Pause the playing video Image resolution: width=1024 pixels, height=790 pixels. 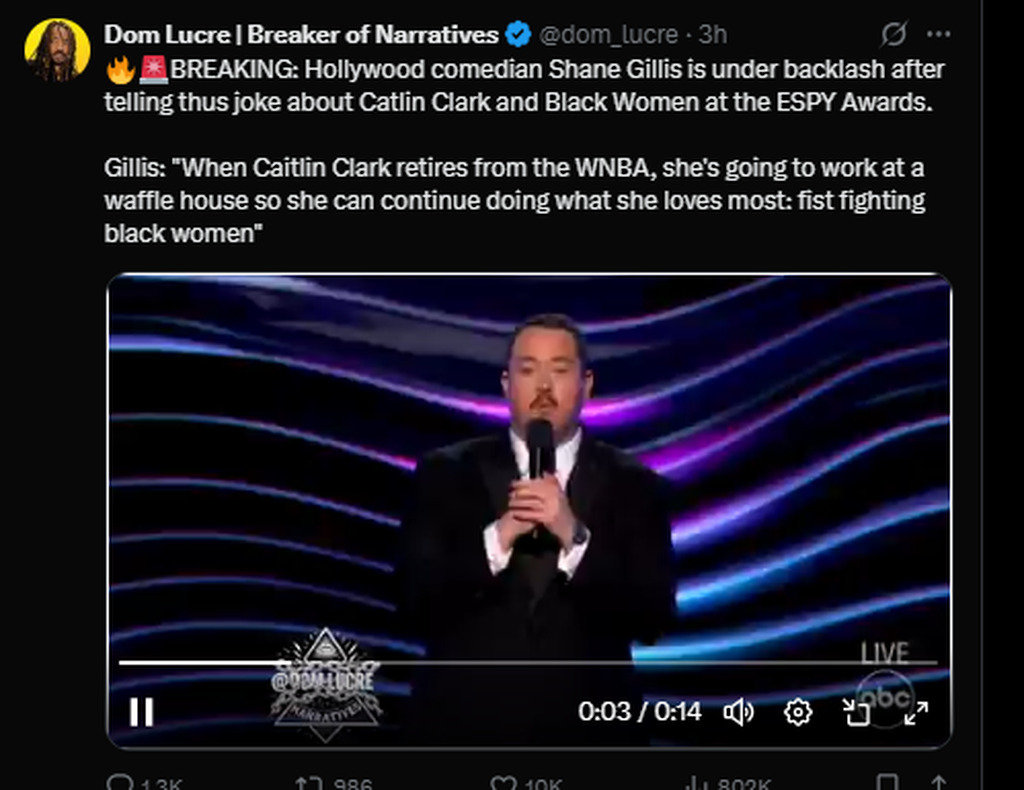pyautogui.click(x=141, y=712)
